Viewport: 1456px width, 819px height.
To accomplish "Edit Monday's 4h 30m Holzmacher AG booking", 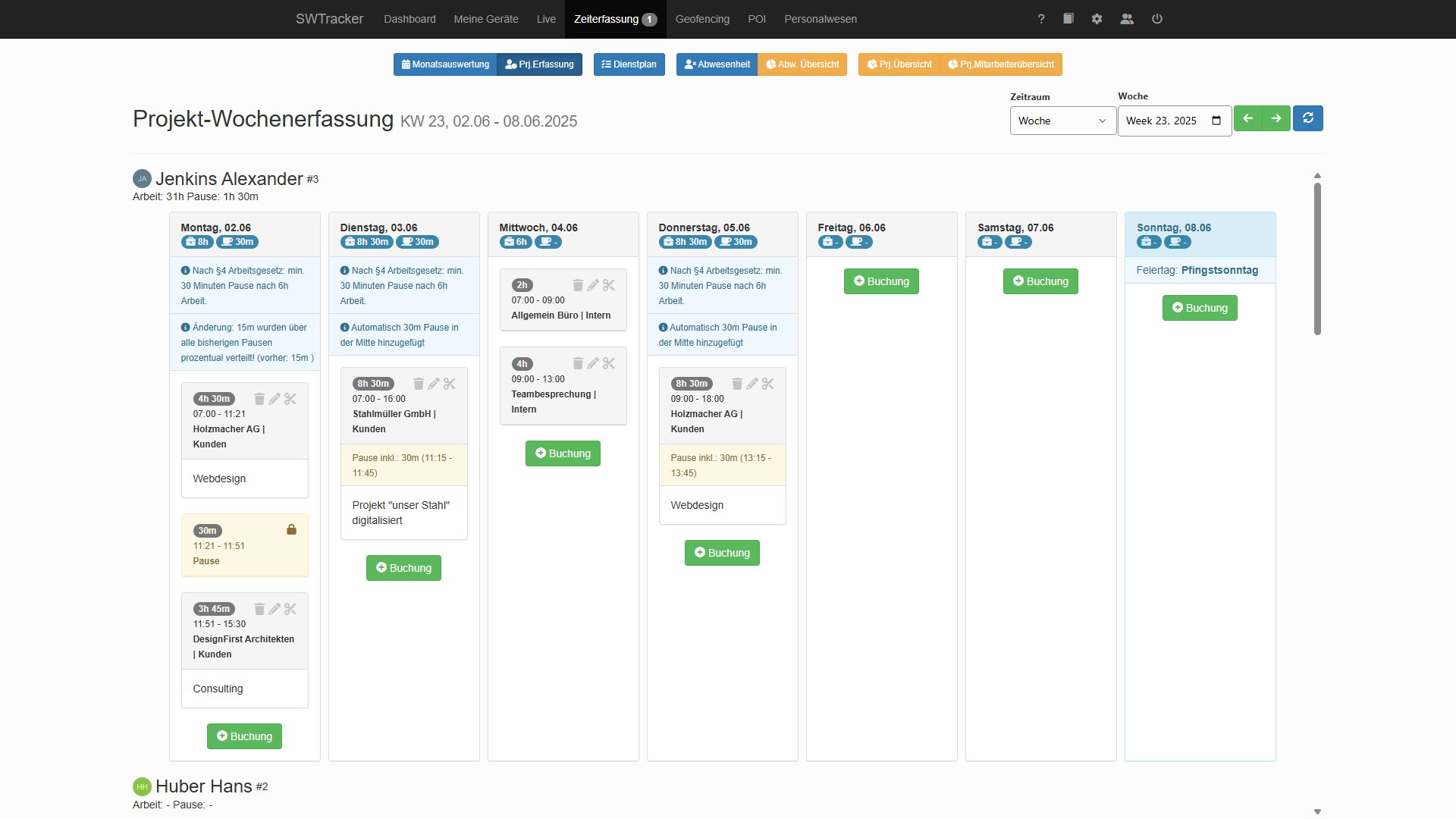I will tap(275, 399).
